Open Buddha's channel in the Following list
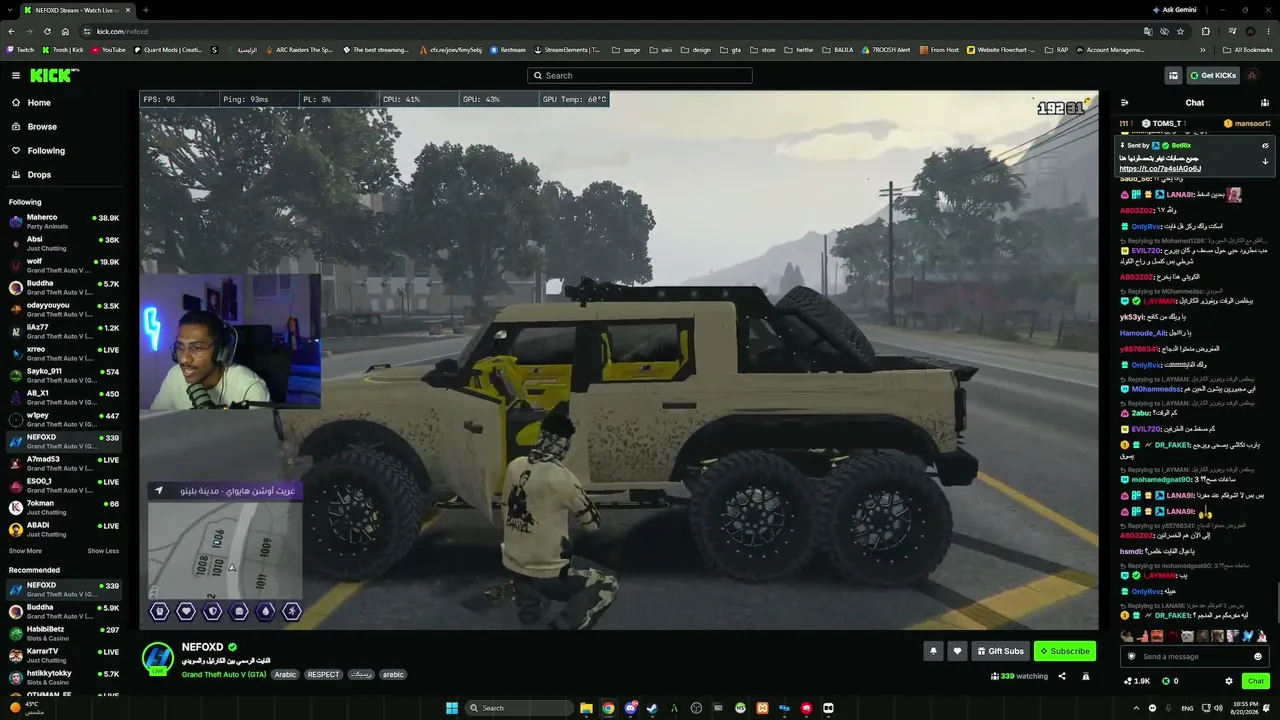The height and width of the screenshot is (720, 1280). point(64,288)
